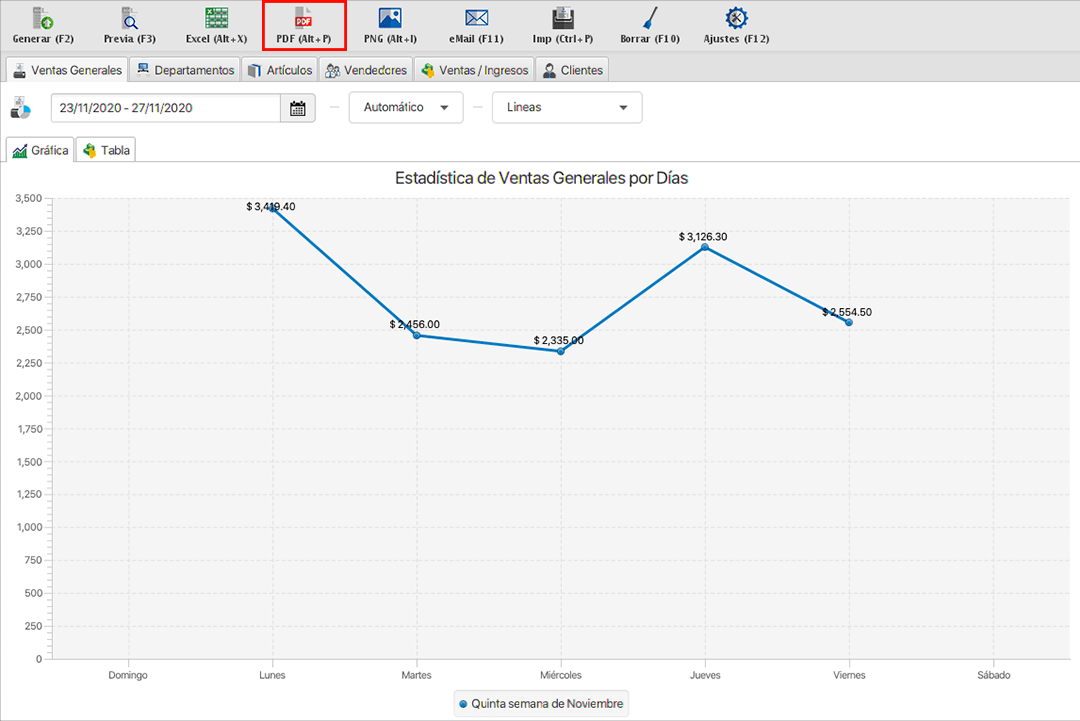Open Previa (F3) print preview
This screenshot has width=1080, height=721.
click(x=130, y=26)
